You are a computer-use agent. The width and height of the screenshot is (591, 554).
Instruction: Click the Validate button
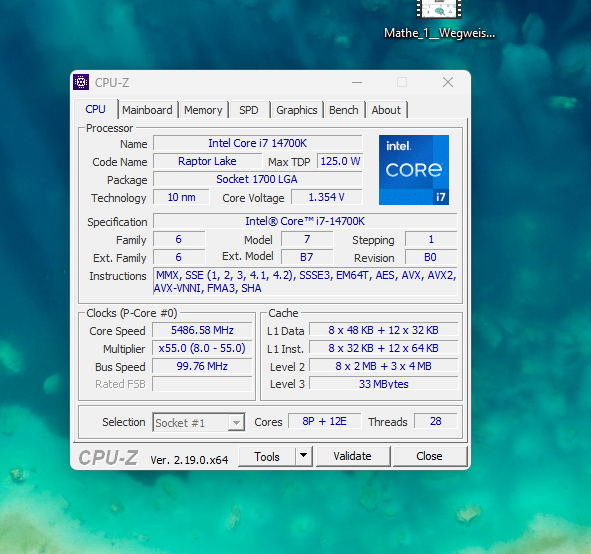click(352, 456)
